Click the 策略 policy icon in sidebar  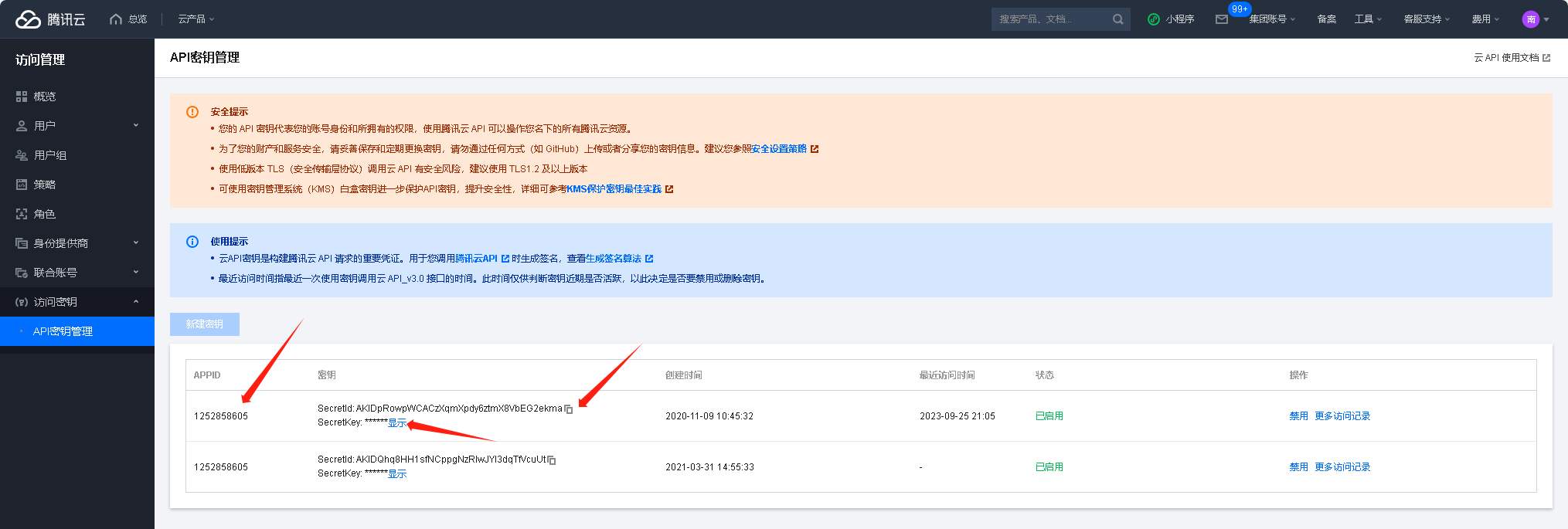coord(22,185)
